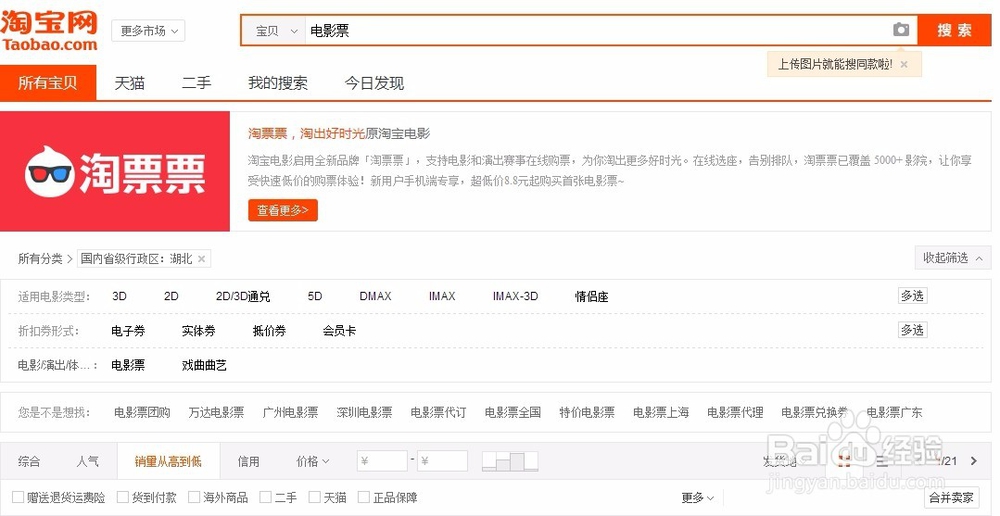The image size is (1000, 516).
Task: Filter by 情侣座
Action: (591, 297)
